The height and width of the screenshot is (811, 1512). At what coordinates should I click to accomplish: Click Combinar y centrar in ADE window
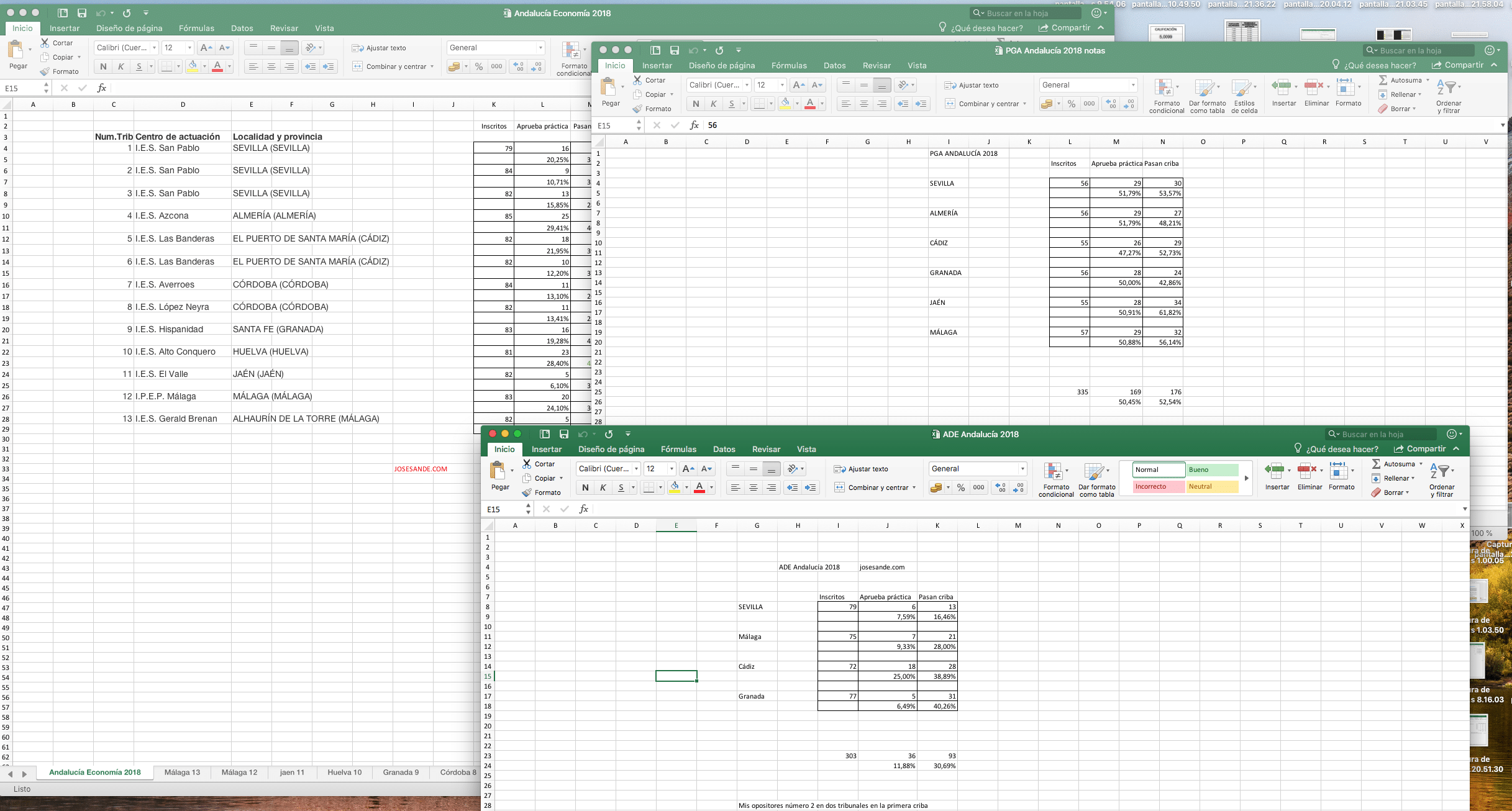(x=875, y=487)
